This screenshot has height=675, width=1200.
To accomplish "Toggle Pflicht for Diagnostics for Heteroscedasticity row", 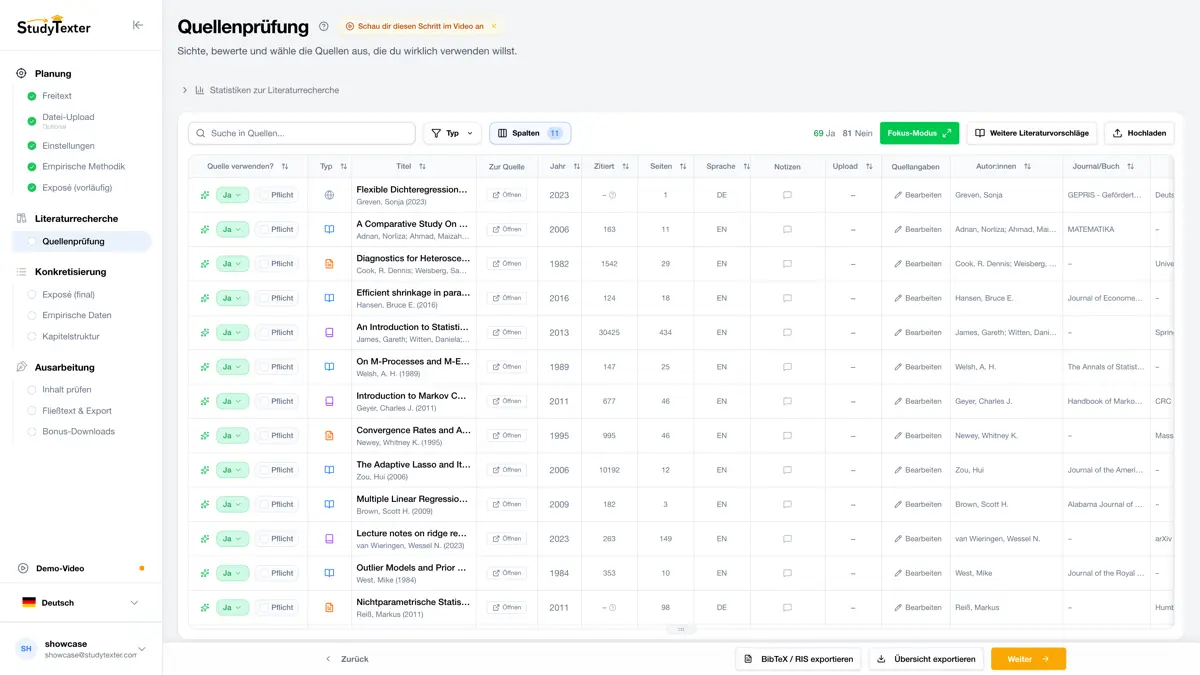I will 278,264.
